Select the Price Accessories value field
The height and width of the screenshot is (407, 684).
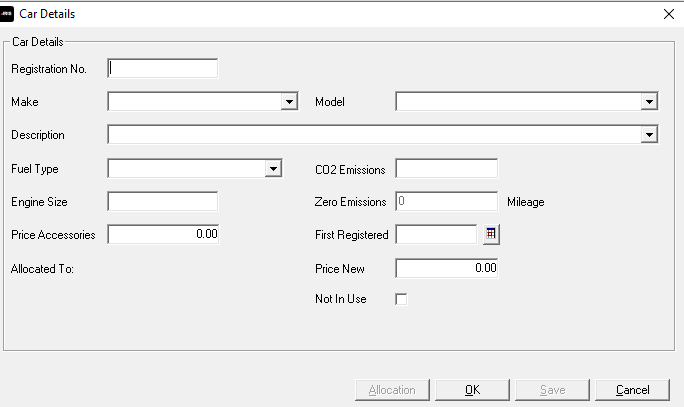[x=163, y=234]
